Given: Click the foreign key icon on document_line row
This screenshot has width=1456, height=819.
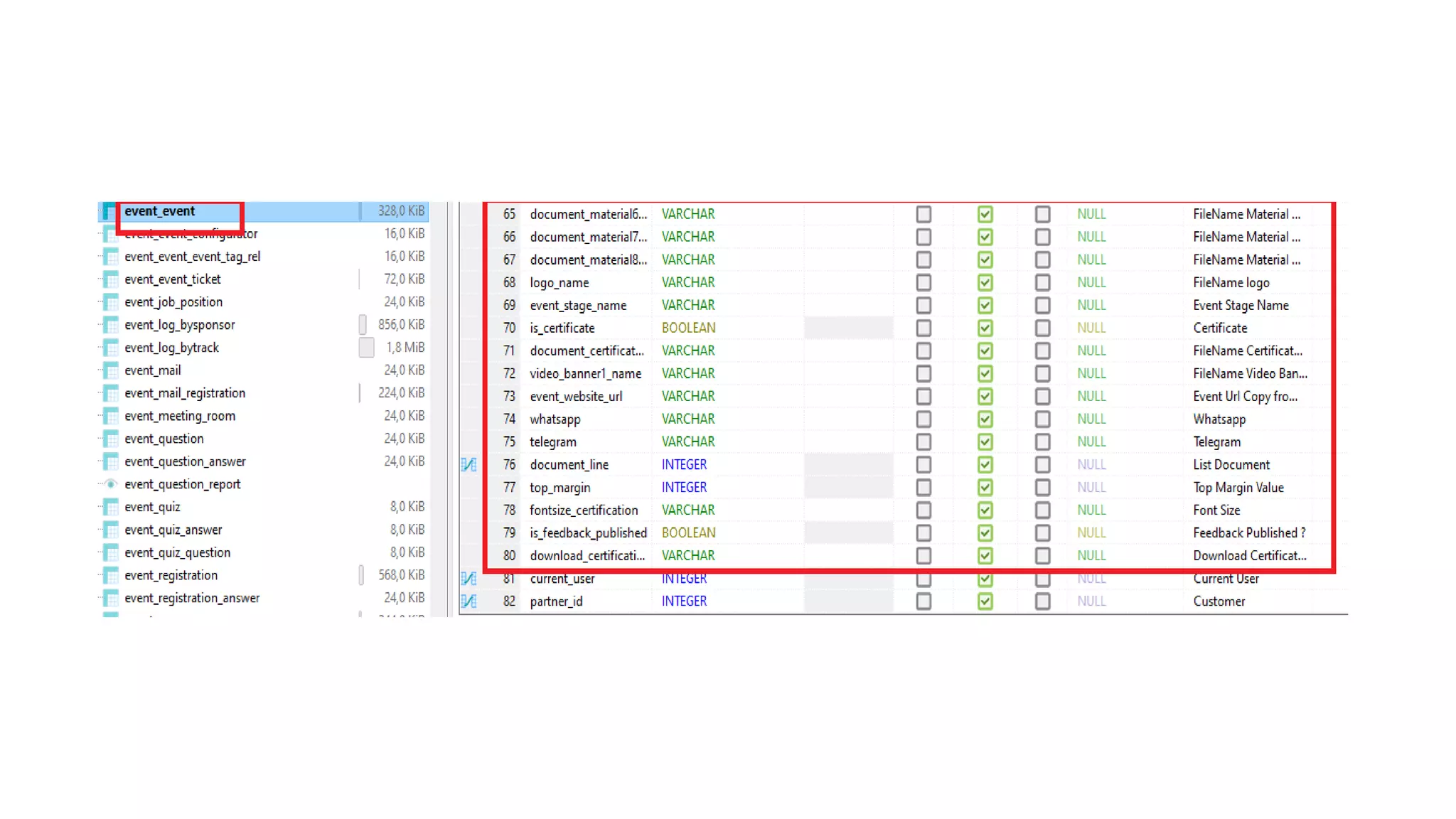Looking at the screenshot, I should click(469, 465).
